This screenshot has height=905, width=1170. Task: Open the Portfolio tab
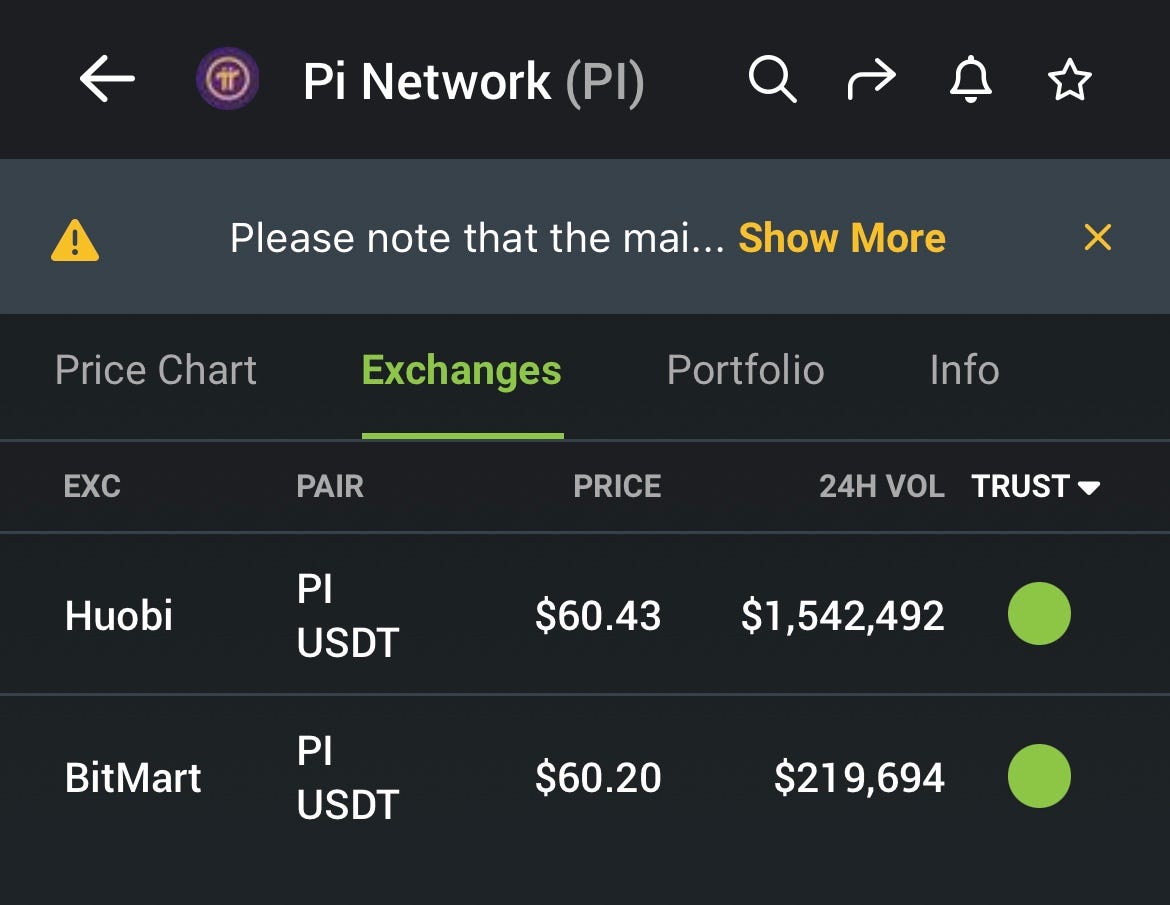pos(744,370)
